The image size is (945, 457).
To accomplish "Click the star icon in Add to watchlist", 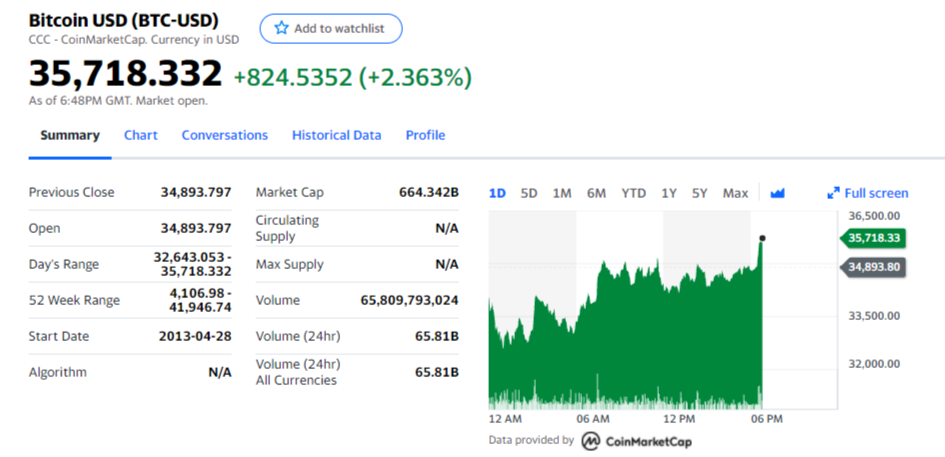I will tap(281, 28).
